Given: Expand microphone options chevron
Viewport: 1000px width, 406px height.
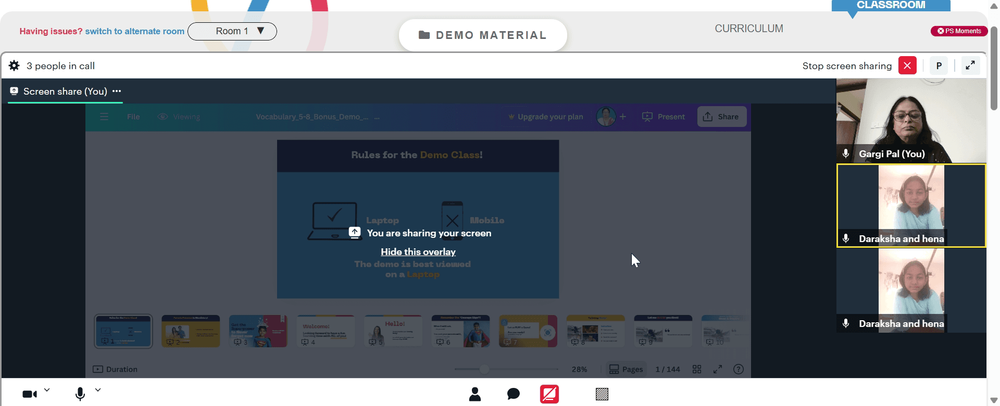Looking at the screenshot, I should click(98, 390).
